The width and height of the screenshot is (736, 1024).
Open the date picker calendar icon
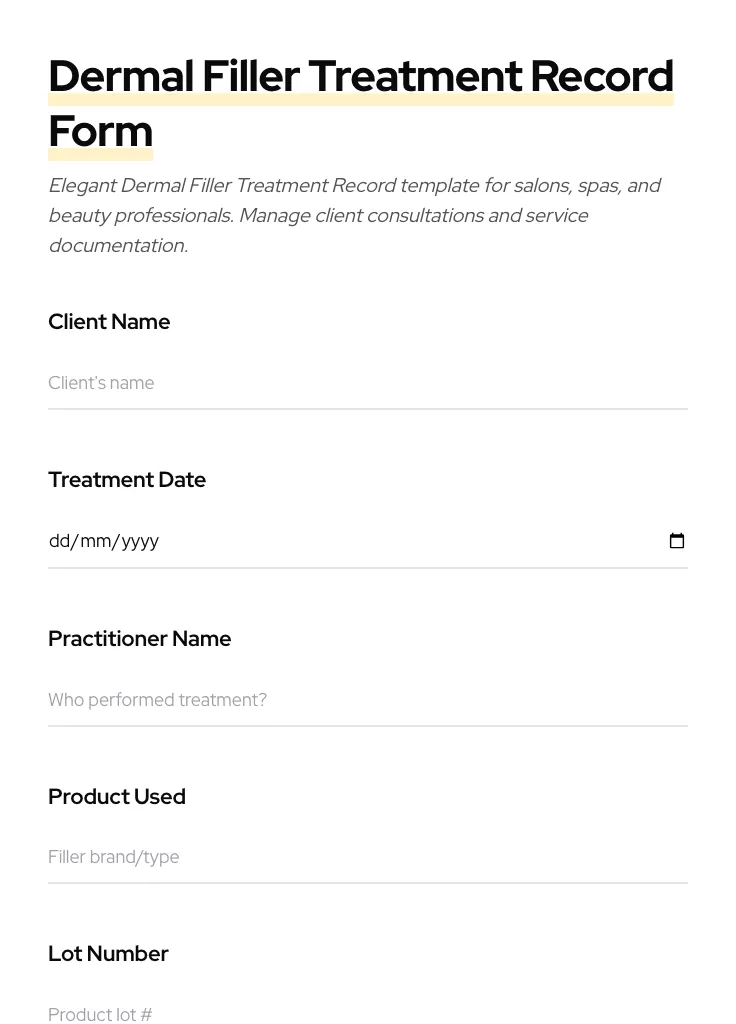click(x=677, y=540)
